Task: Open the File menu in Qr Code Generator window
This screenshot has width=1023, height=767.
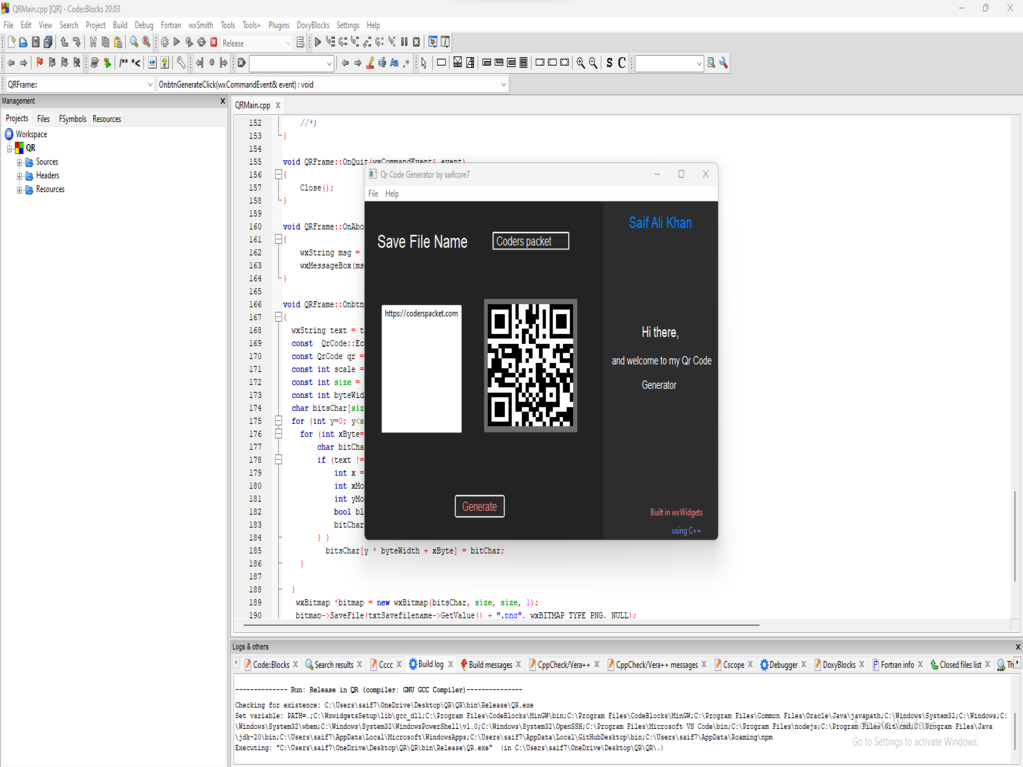Action: coord(373,194)
